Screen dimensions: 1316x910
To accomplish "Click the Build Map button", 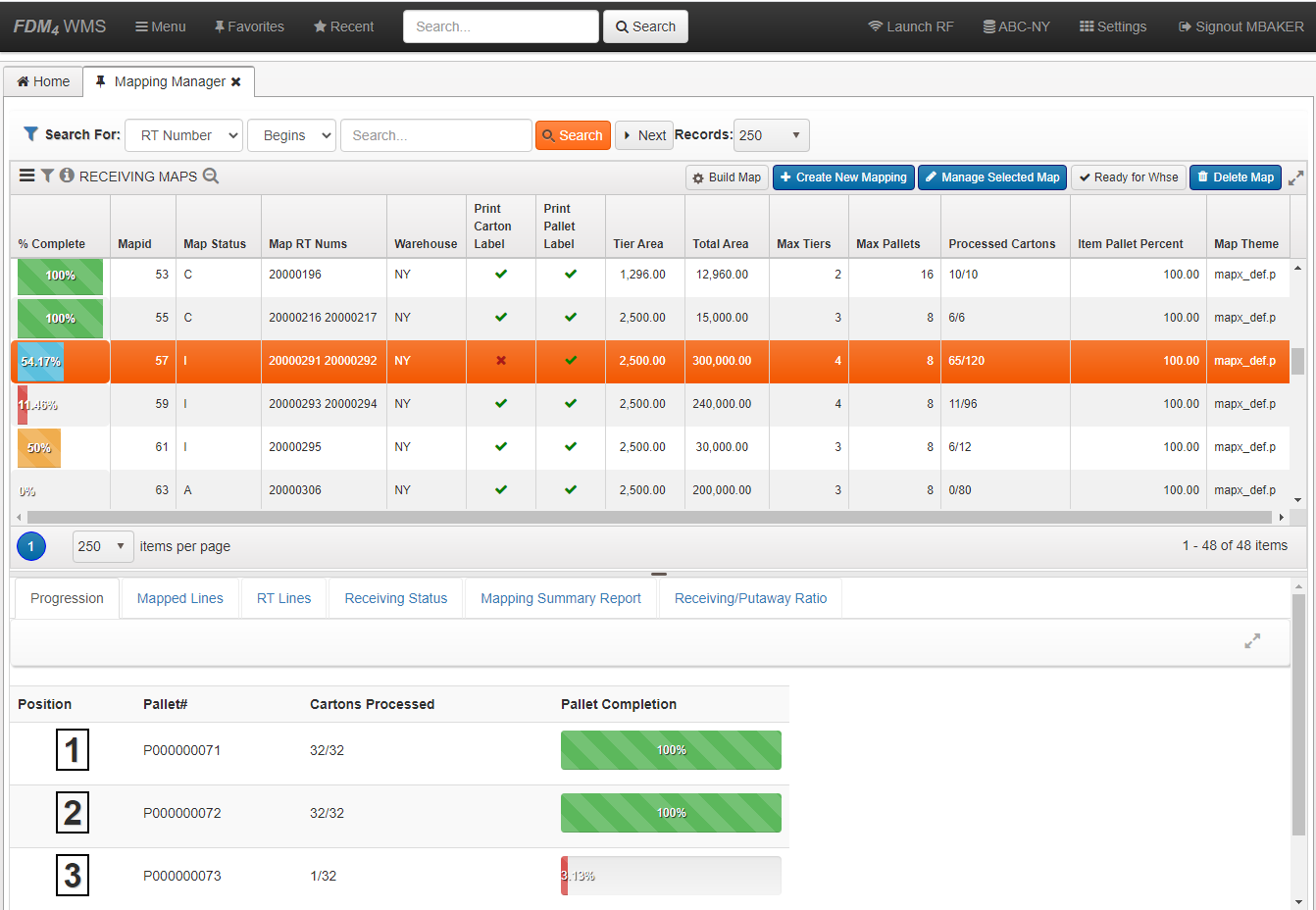I will [x=727, y=177].
